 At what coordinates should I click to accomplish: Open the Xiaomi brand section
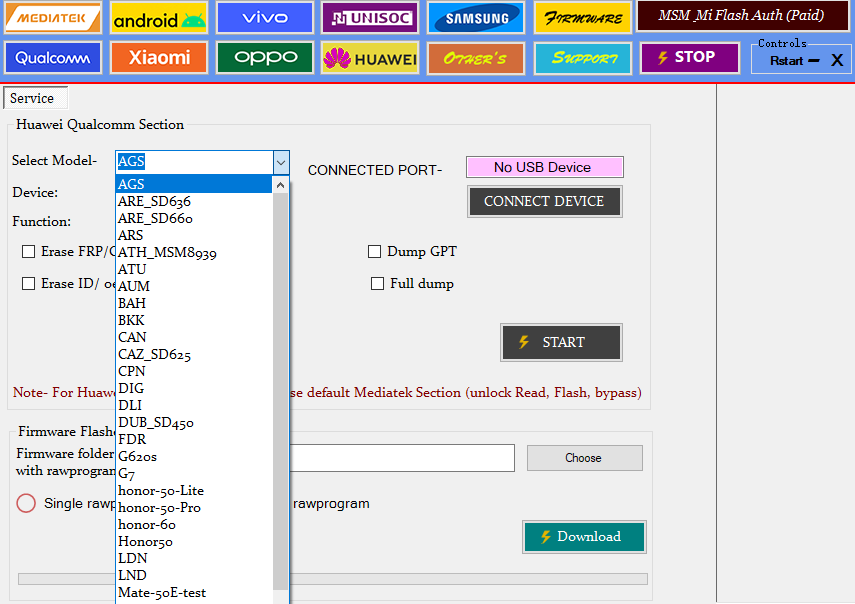158,58
